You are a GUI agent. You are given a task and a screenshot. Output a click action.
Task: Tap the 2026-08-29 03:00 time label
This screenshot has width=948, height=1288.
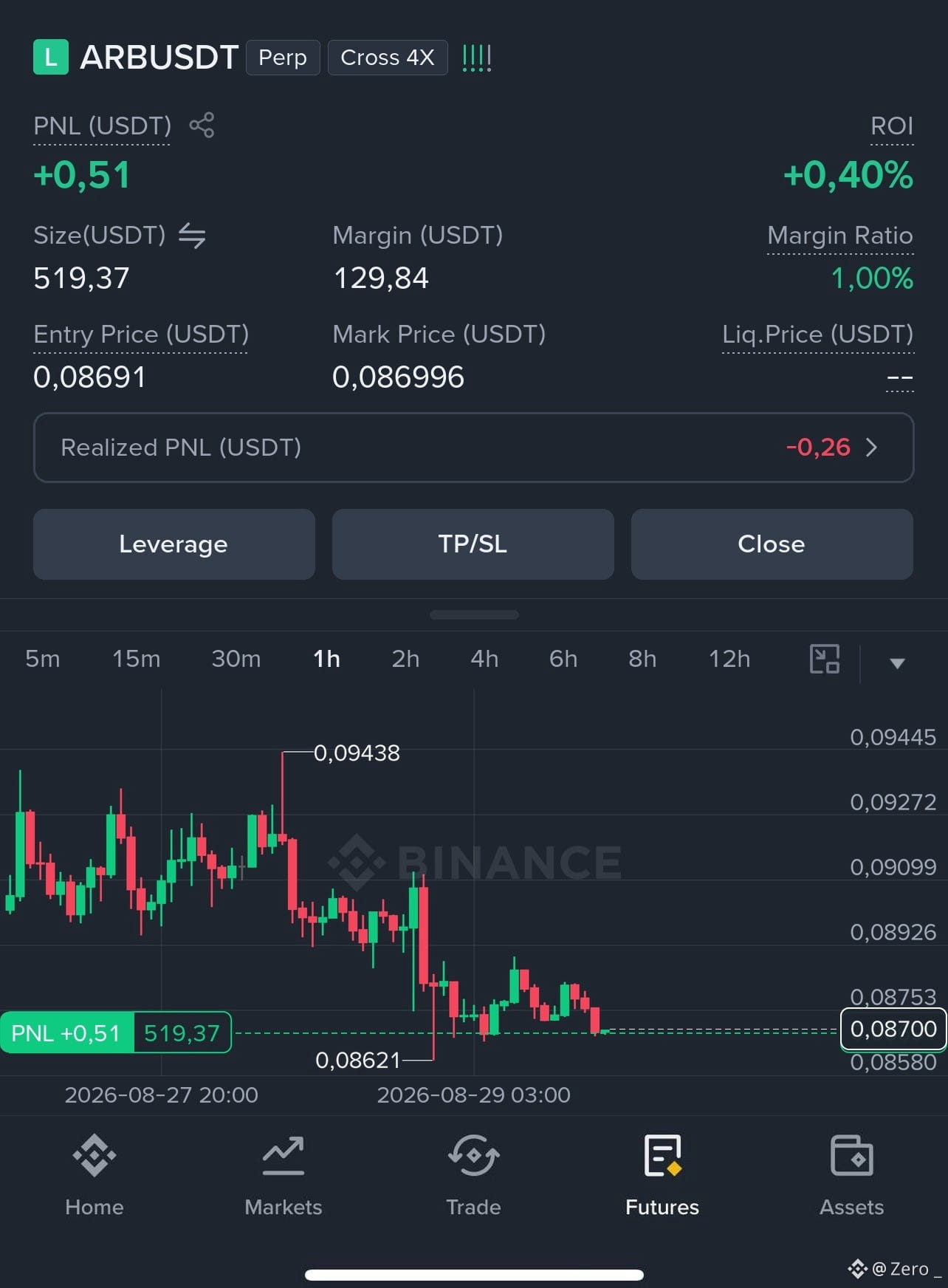click(x=473, y=1095)
